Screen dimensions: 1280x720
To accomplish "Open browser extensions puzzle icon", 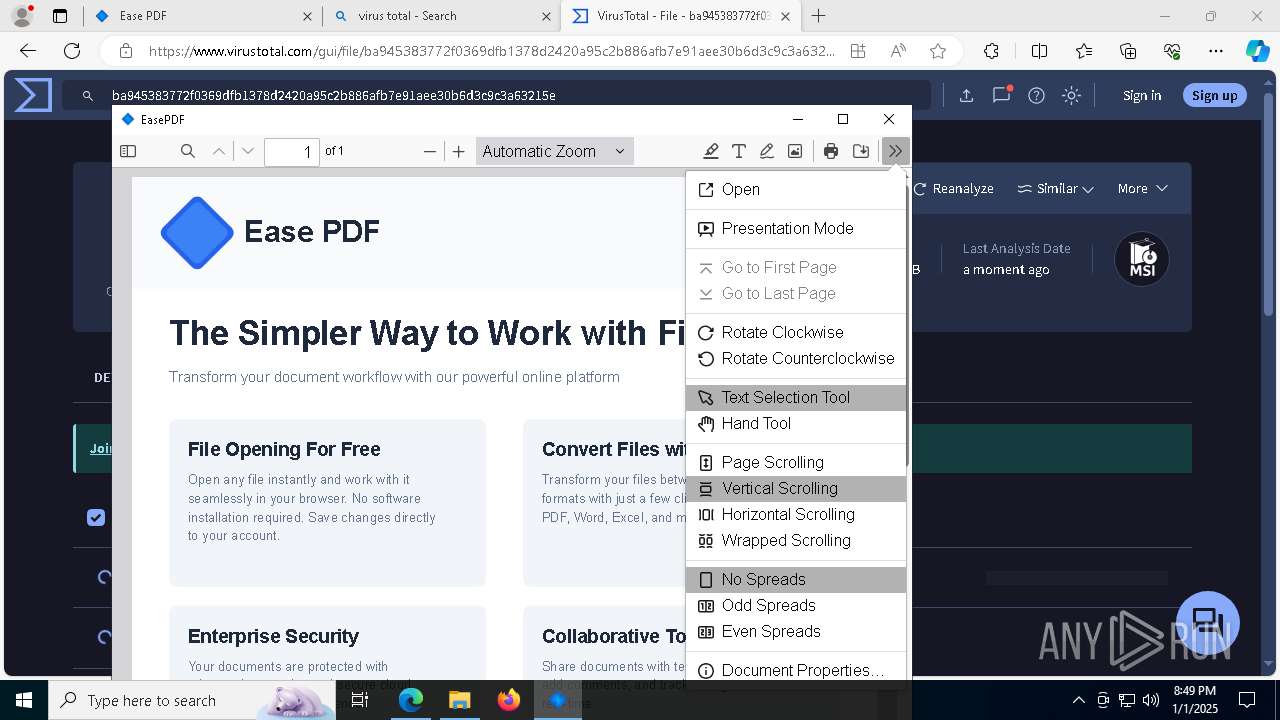I will (991, 51).
